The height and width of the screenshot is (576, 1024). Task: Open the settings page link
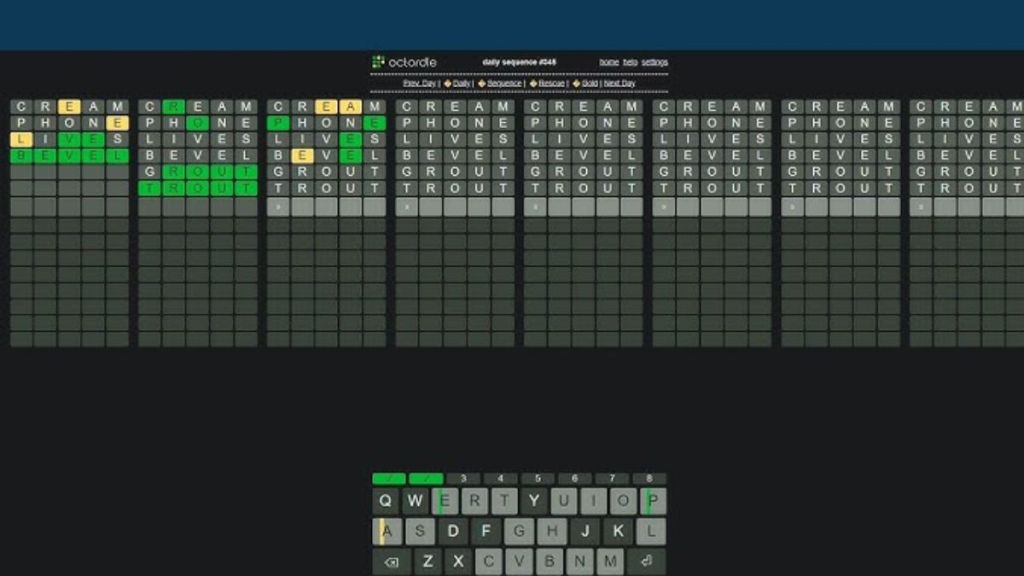pos(655,62)
